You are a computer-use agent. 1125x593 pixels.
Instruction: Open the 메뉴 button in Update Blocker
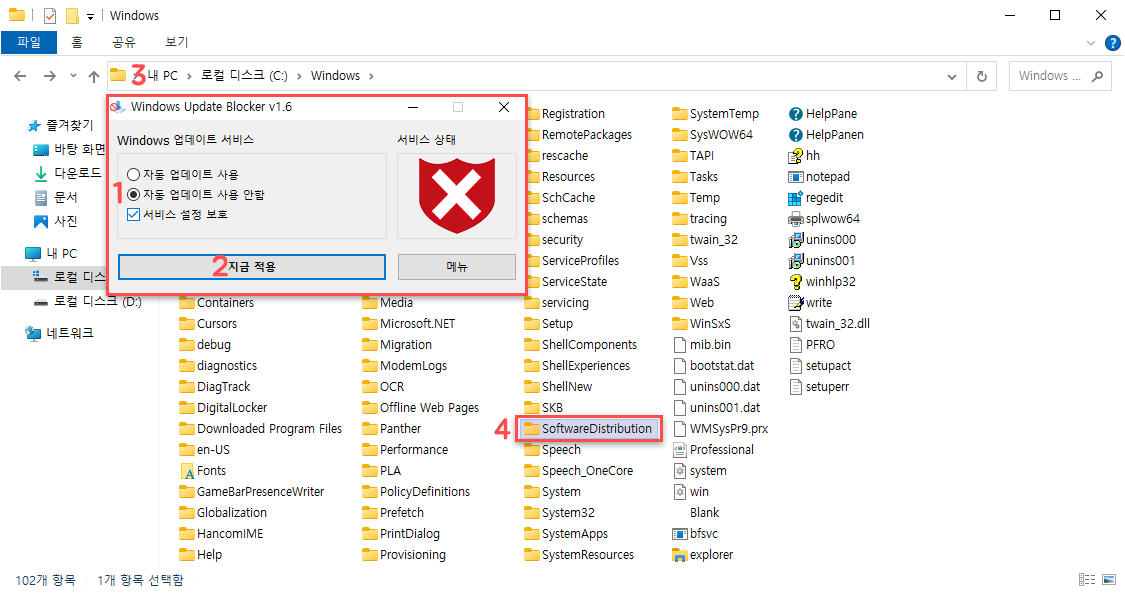pyautogui.click(x=456, y=267)
